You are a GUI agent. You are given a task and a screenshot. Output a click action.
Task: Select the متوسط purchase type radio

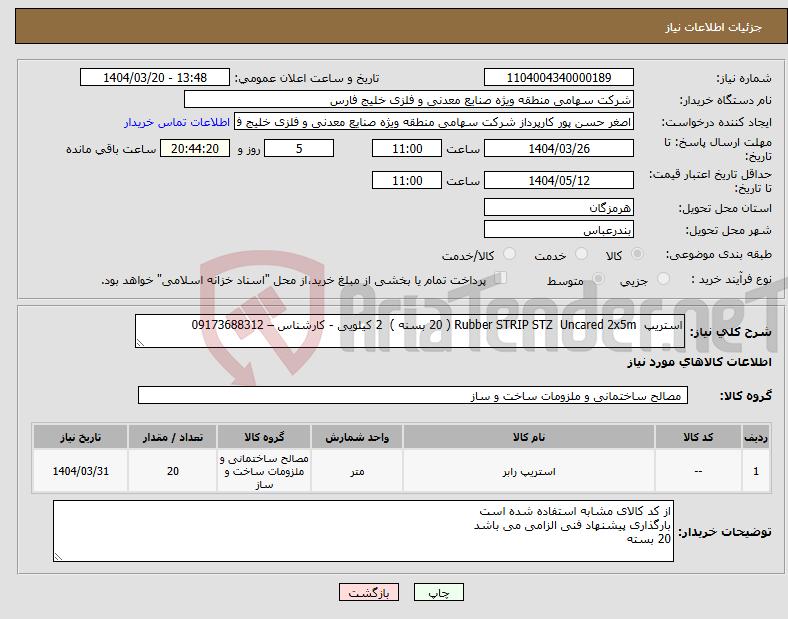[x=598, y=278]
